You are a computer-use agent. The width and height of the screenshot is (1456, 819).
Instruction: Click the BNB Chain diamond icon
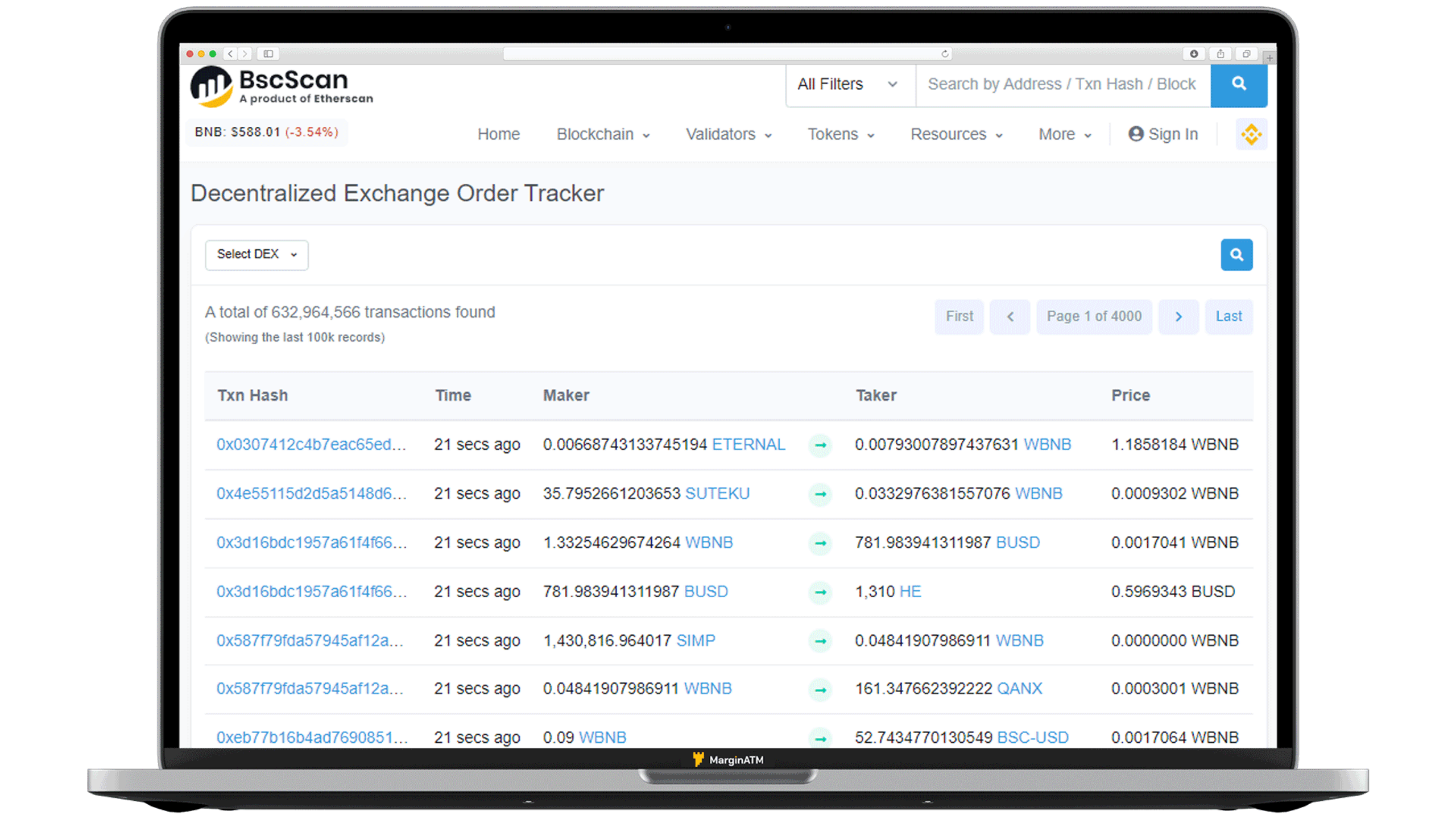click(1252, 134)
